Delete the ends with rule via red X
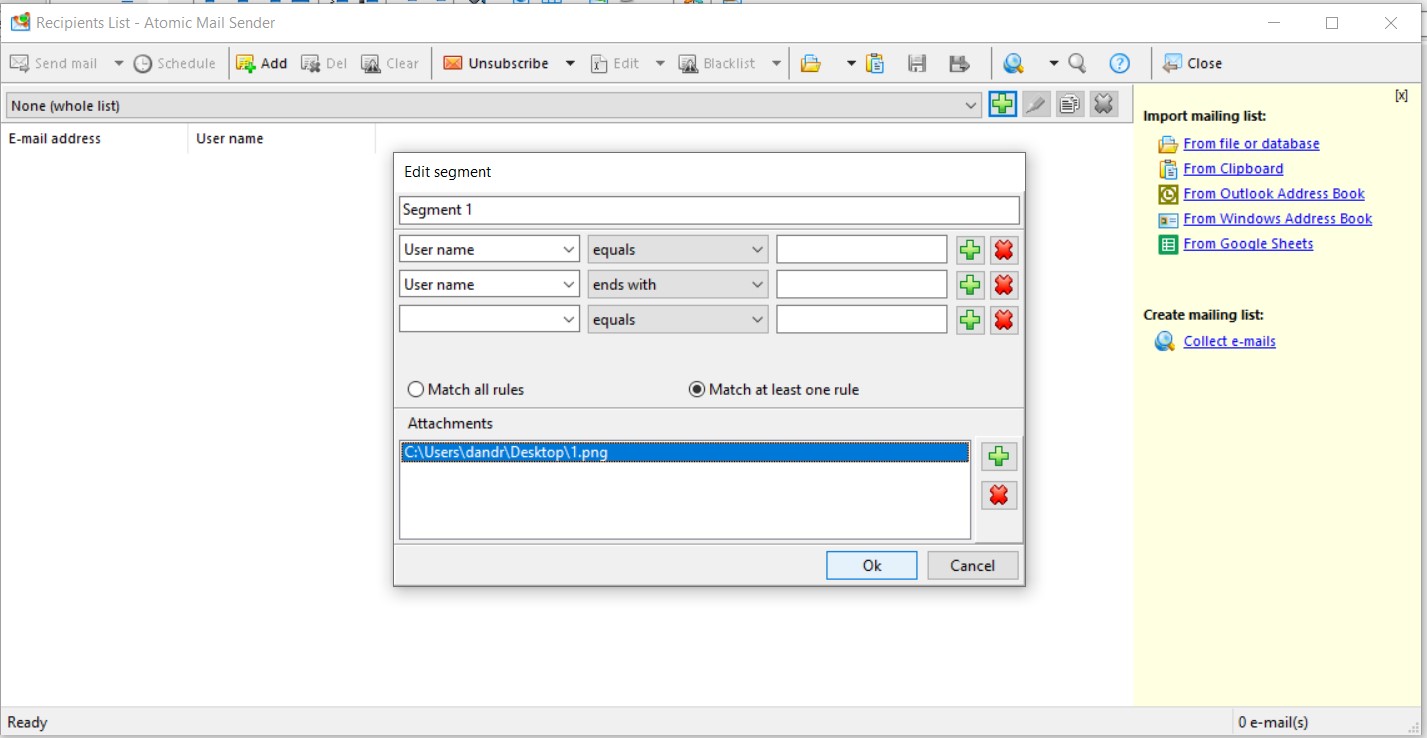The image size is (1427, 738). [x=1004, y=285]
